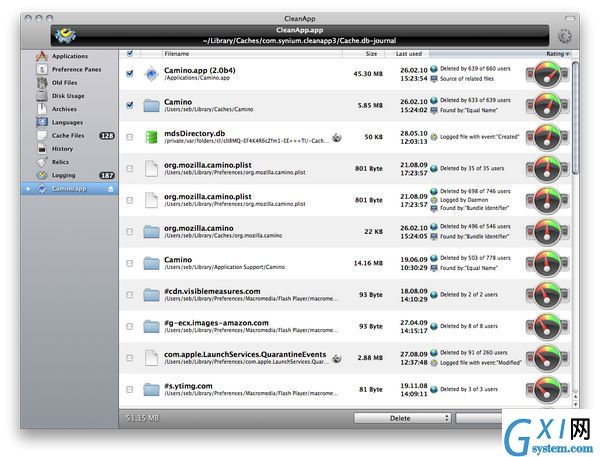Check the Camino Application Support checkbox
Screen dimensions: 600x457
click(130, 263)
